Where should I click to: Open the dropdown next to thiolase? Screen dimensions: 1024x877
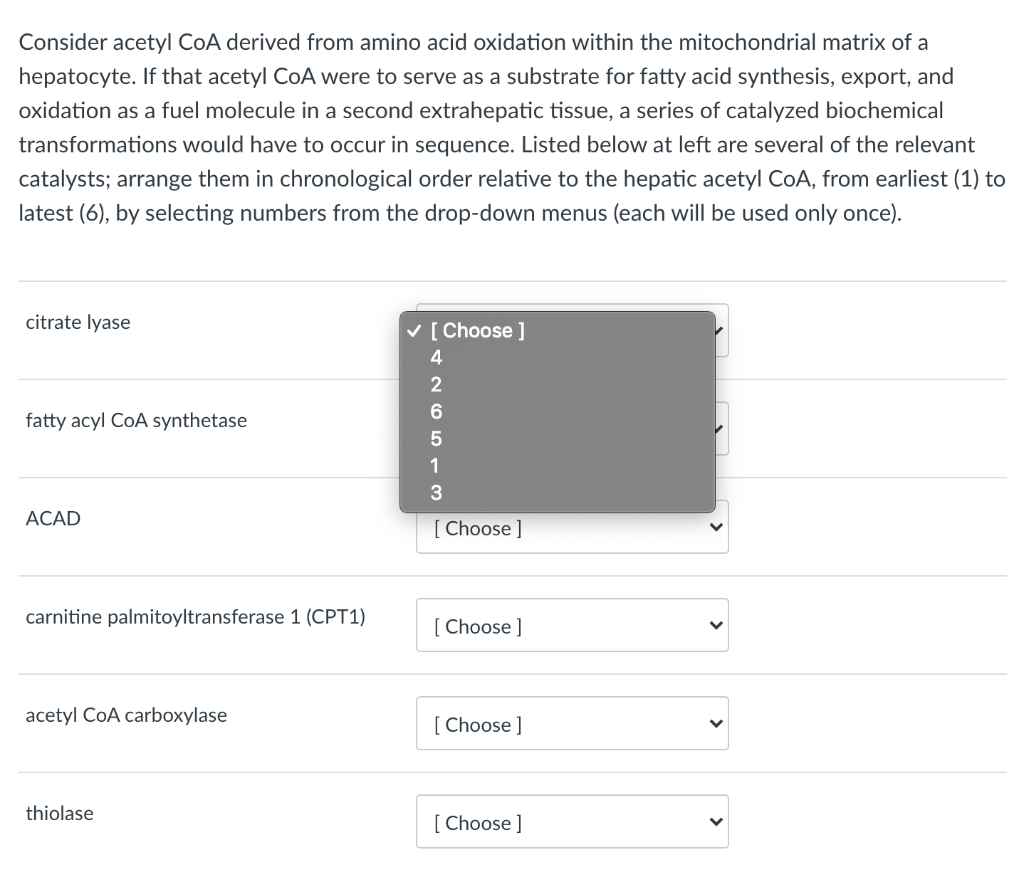click(x=572, y=822)
